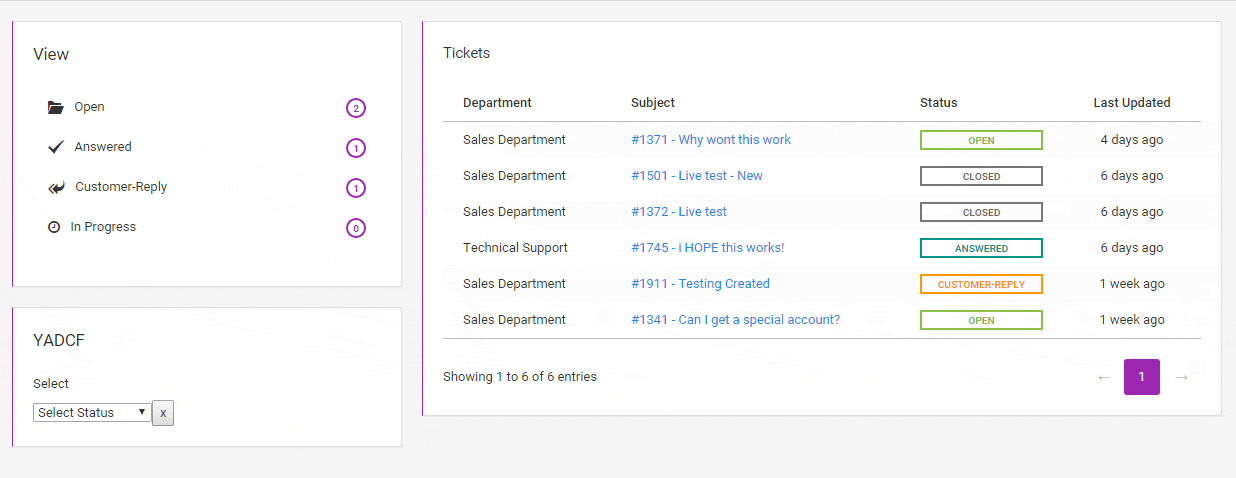Click the In Progress count badge showing 0
Viewport: 1236px width, 478px height.
coord(355,228)
